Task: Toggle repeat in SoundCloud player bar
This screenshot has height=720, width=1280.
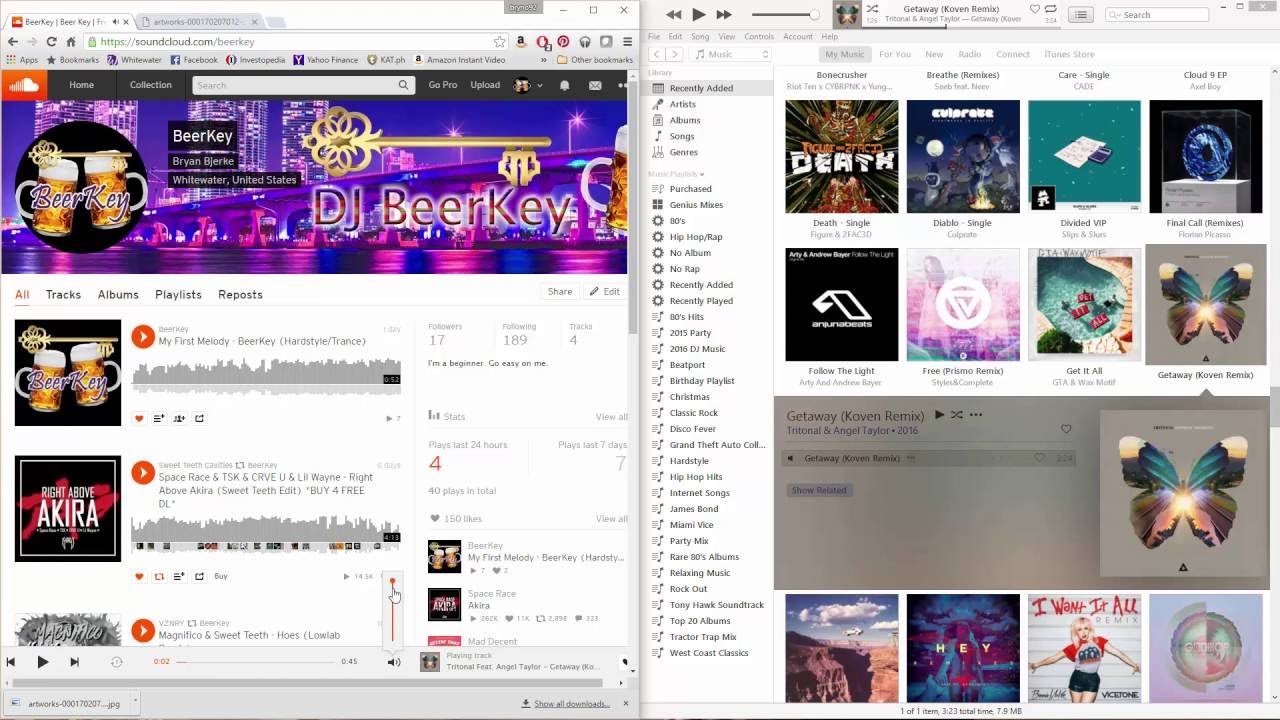Action: tap(116, 662)
